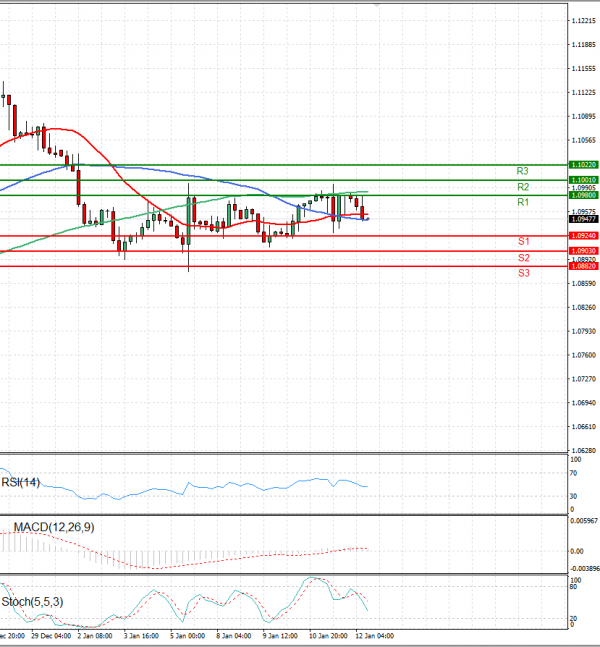
Task: Click the S3 support label
Action: pyautogui.click(x=524, y=273)
